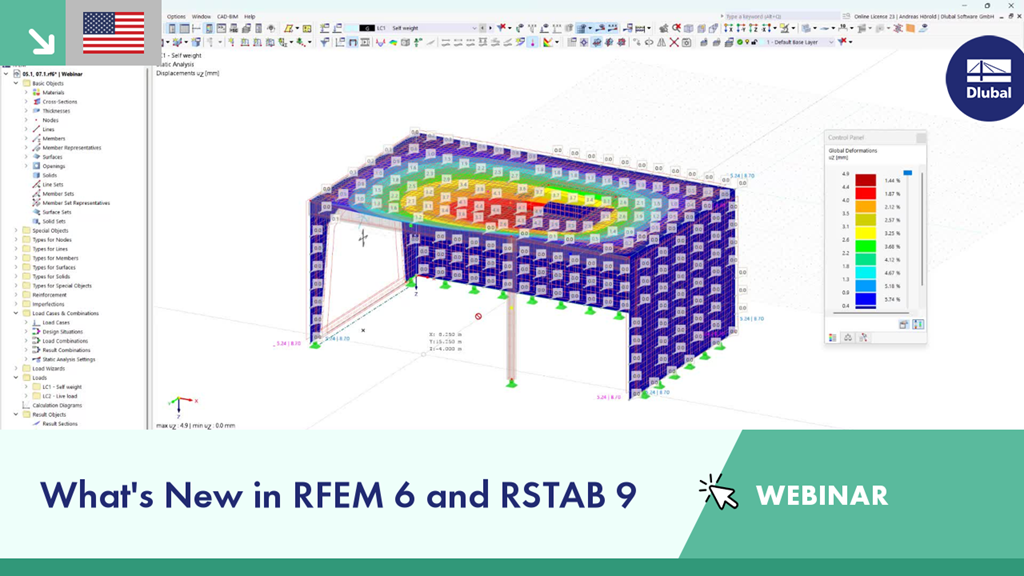Click the keyword search field
The width and height of the screenshot is (1024, 576).
coord(781,16)
